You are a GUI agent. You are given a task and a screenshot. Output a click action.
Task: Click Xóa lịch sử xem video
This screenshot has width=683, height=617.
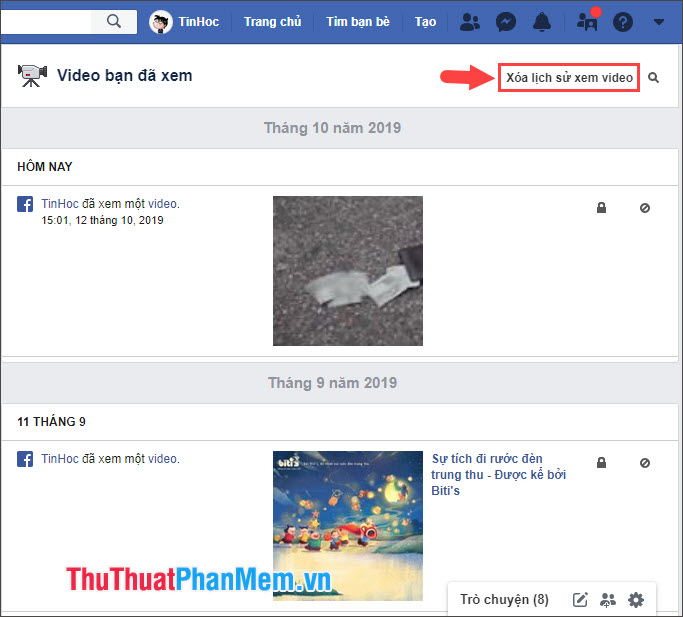[569, 78]
